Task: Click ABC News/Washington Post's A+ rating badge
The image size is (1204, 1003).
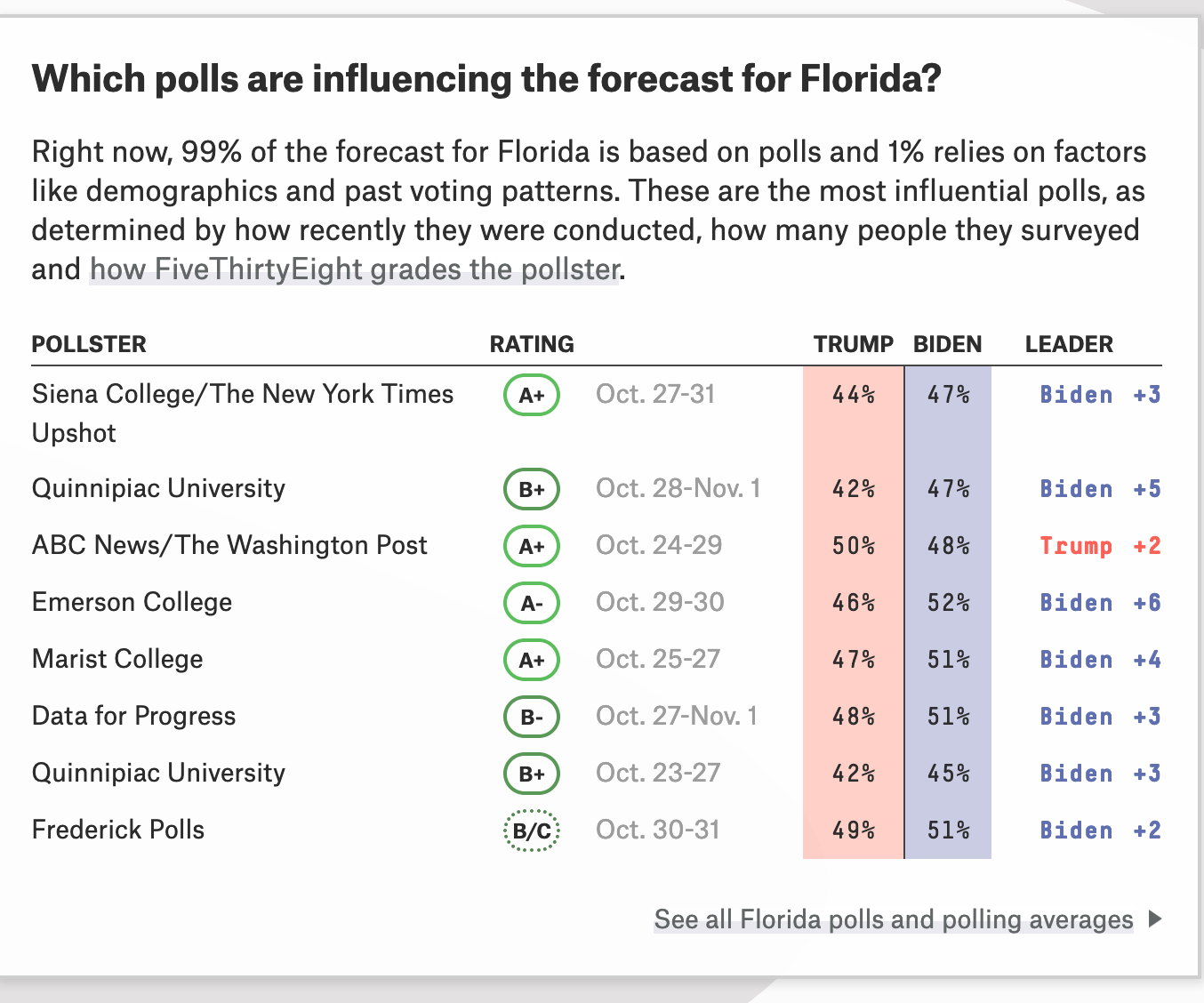Action: (x=532, y=546)
